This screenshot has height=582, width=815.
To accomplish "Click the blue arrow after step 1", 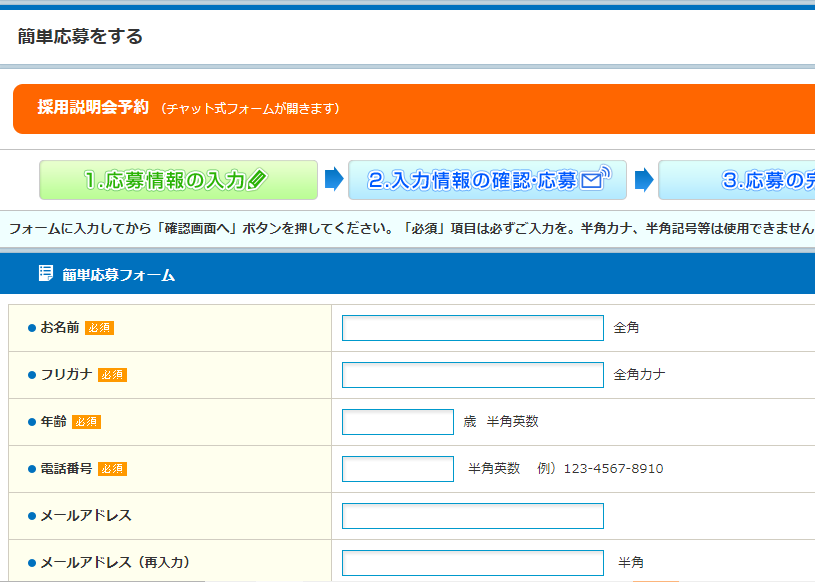I will 334,181.
